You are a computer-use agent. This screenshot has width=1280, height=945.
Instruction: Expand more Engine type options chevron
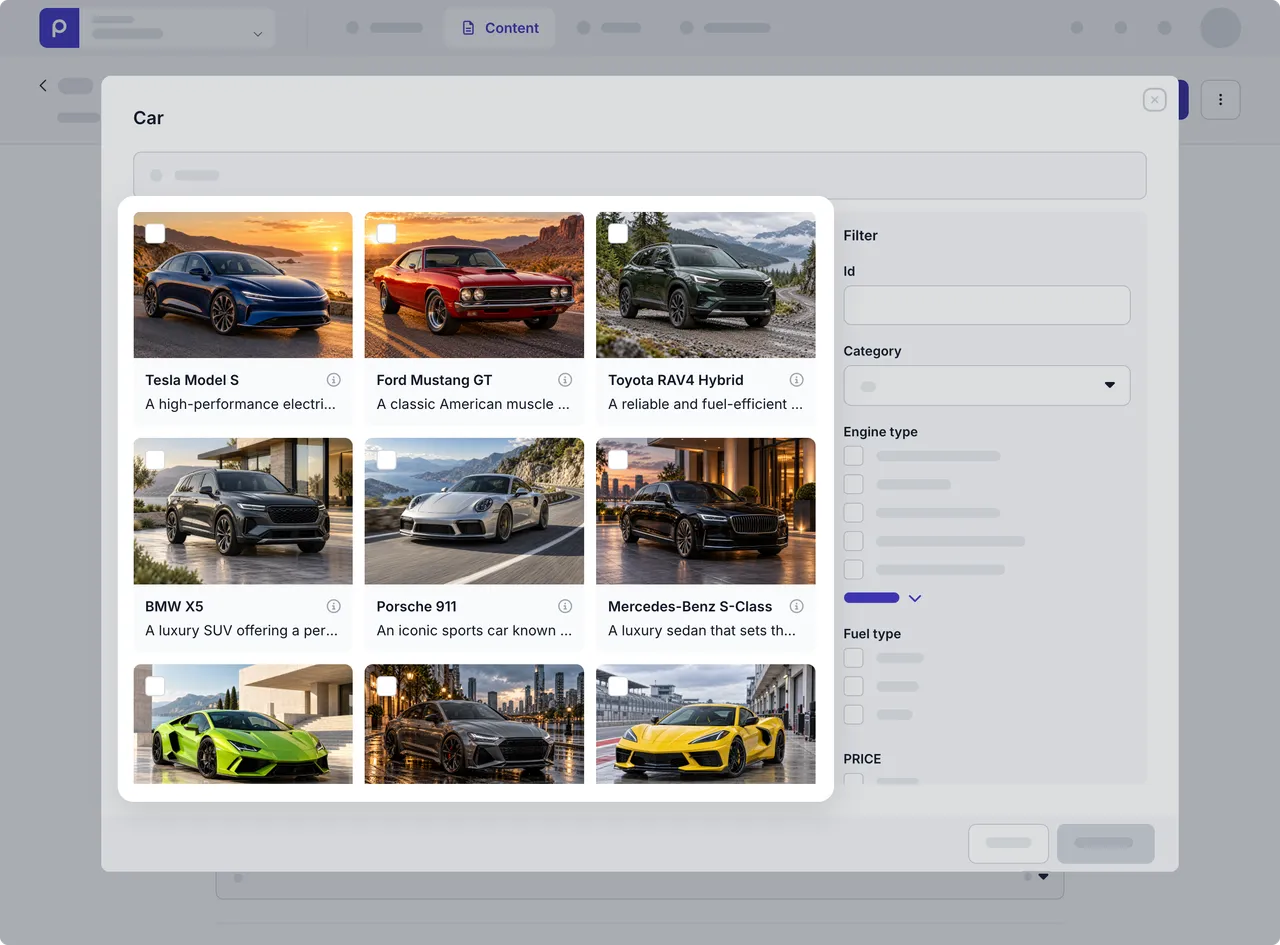[x=914, y=598]
